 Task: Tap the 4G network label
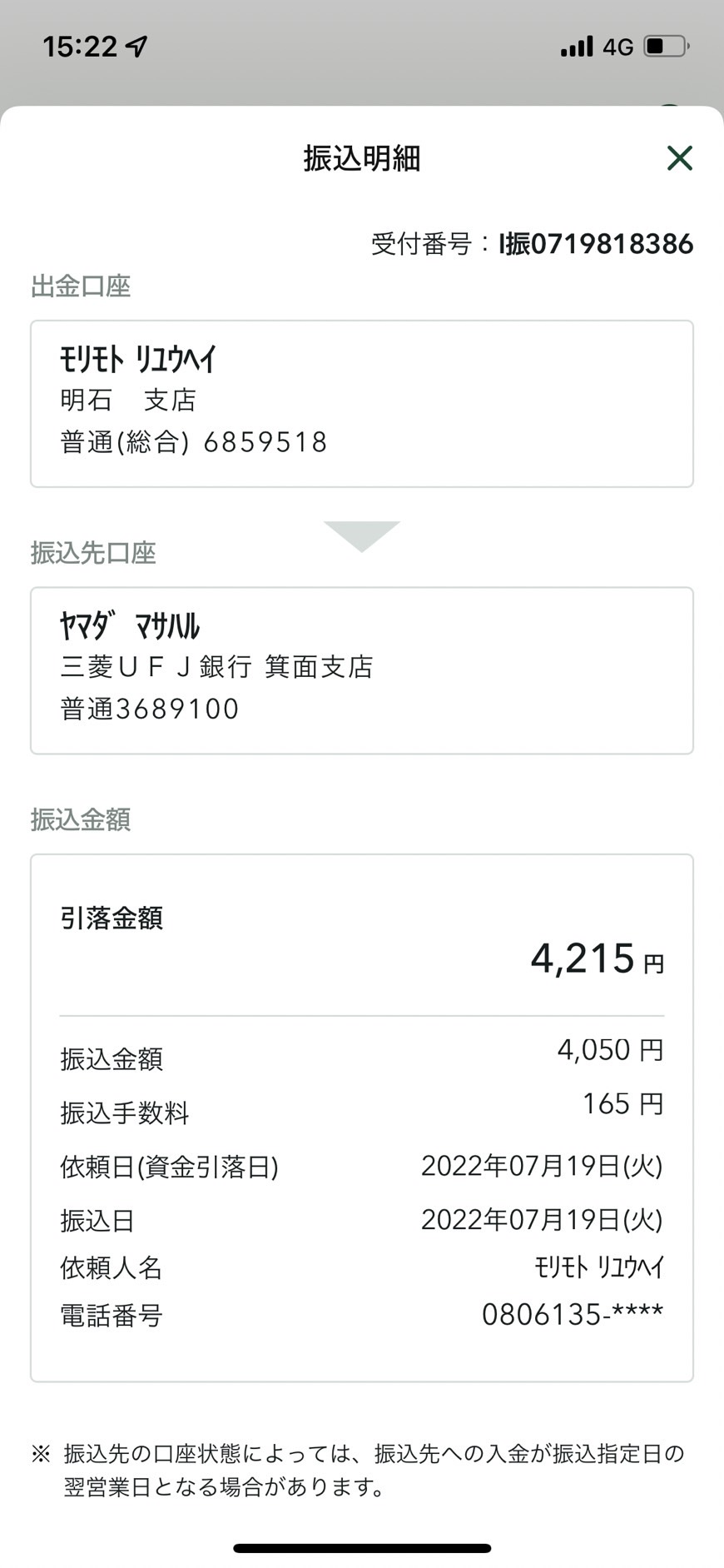pos(618,47)
